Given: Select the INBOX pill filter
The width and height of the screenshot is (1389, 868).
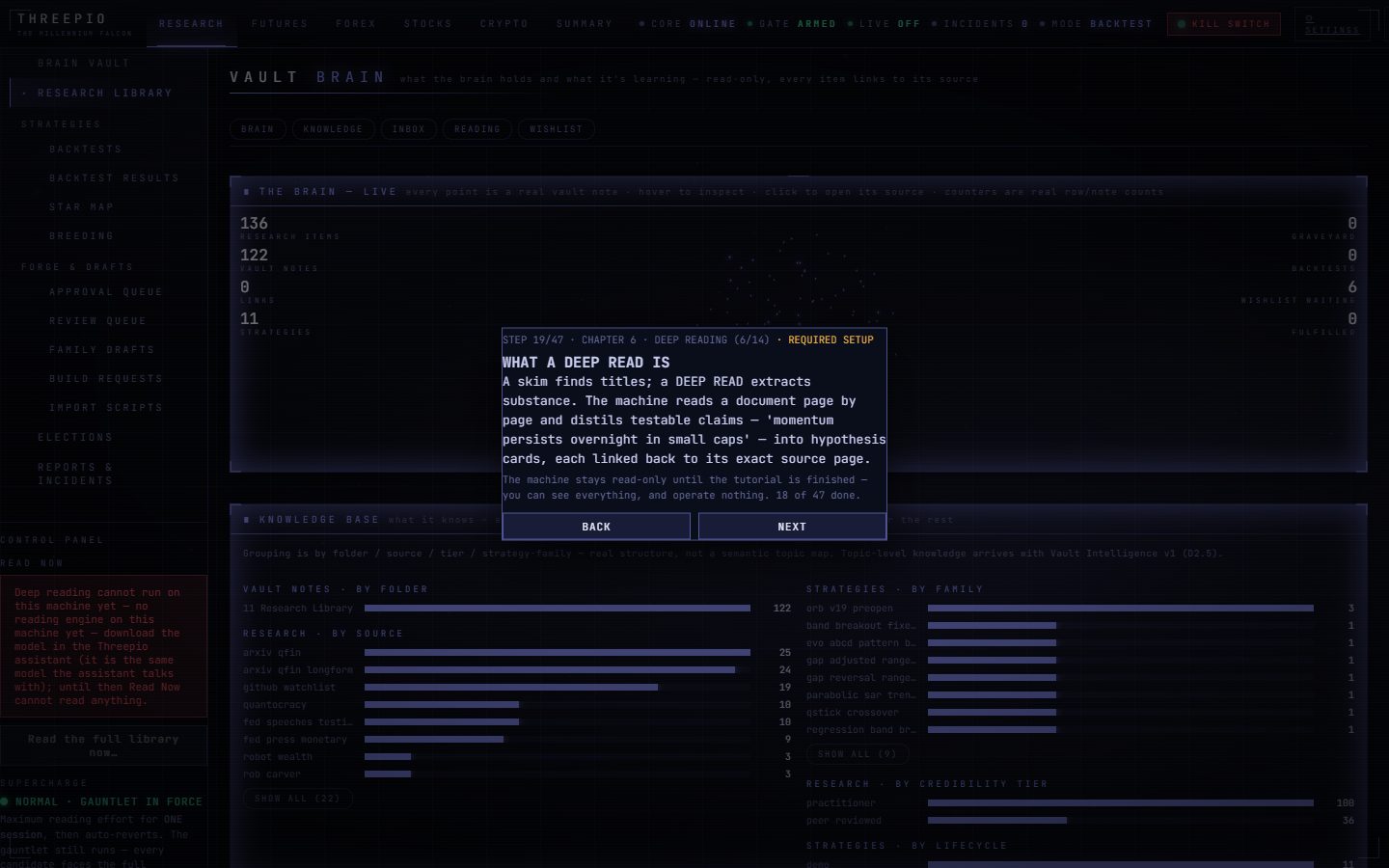Looking at the screenshot, I should [408, 129].
